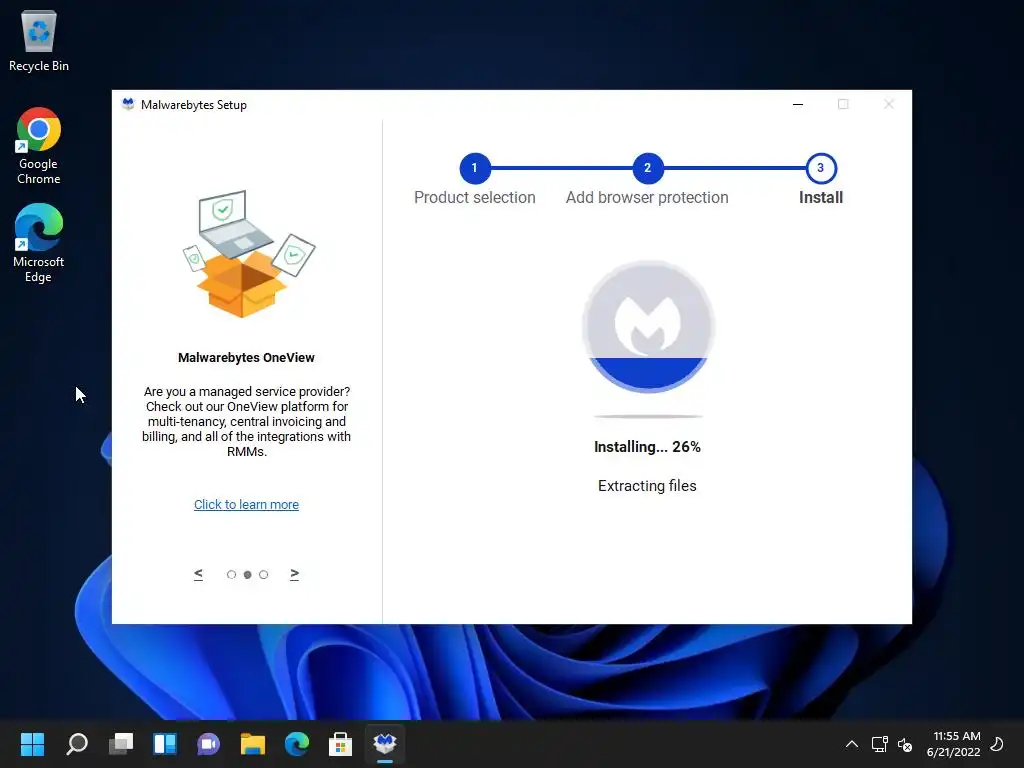Click step 3 Install circle
This screenshot has height=768, width=1024.
[x=820, y=168]
